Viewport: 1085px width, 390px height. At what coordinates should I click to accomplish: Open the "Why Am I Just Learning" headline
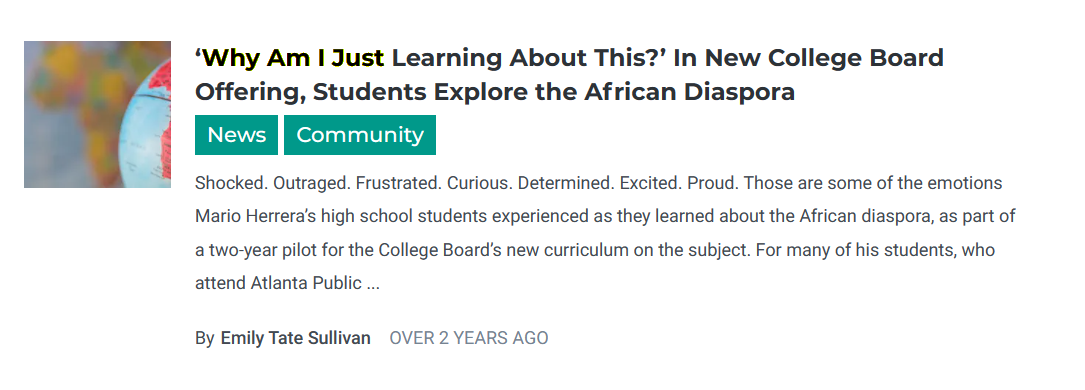[569, 74]
